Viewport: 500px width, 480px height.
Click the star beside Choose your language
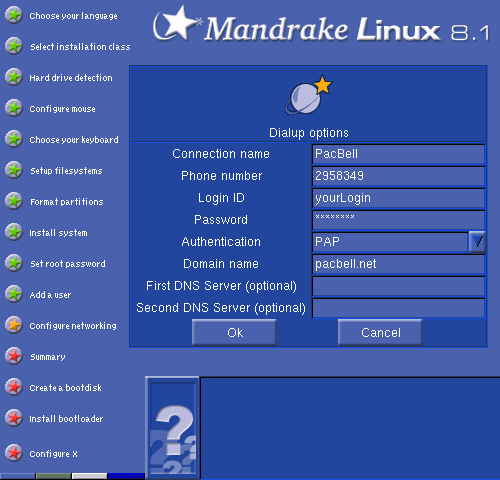[x=14, y=15]
